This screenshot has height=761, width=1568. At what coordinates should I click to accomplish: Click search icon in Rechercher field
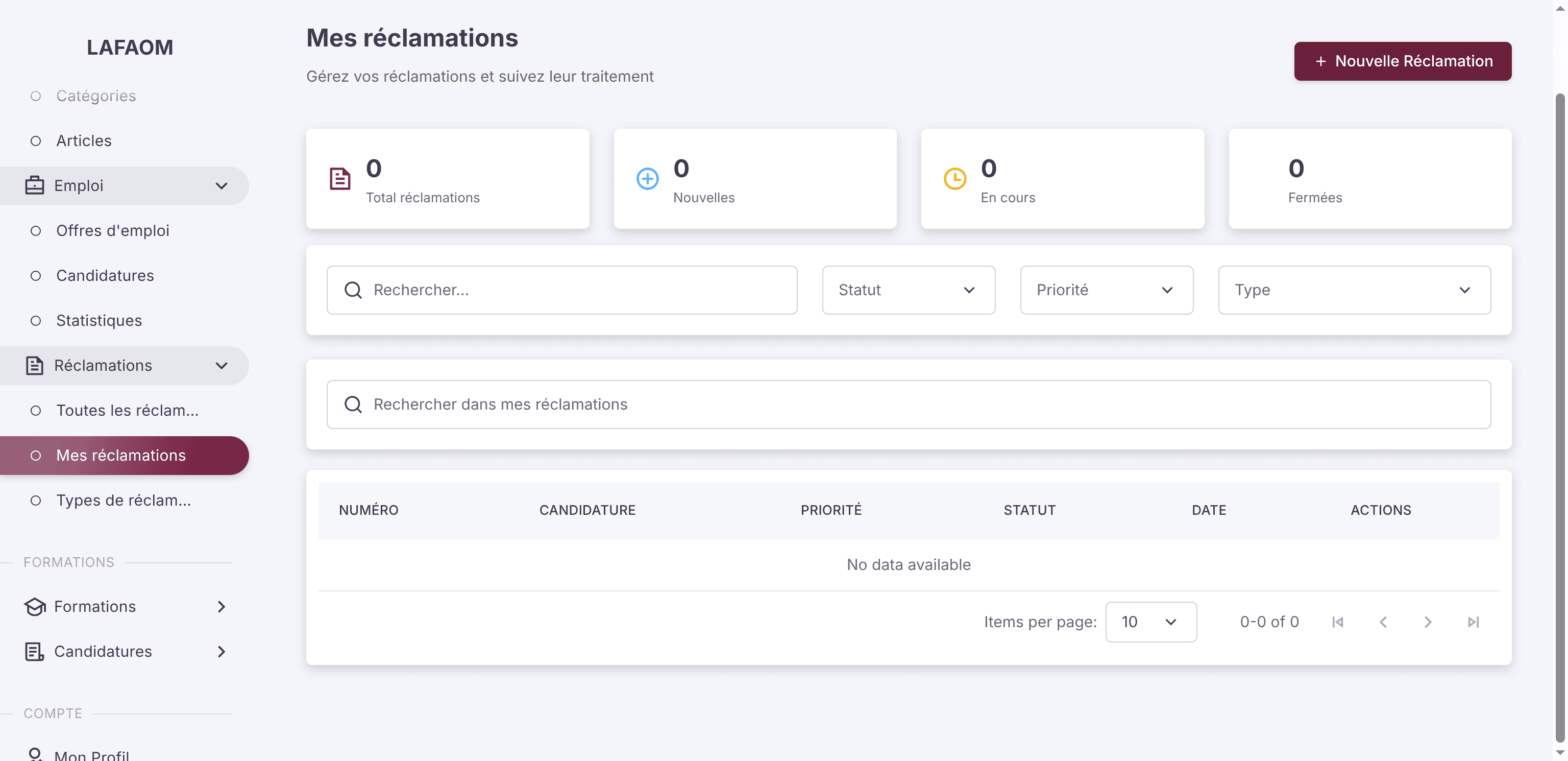(353, 290)
